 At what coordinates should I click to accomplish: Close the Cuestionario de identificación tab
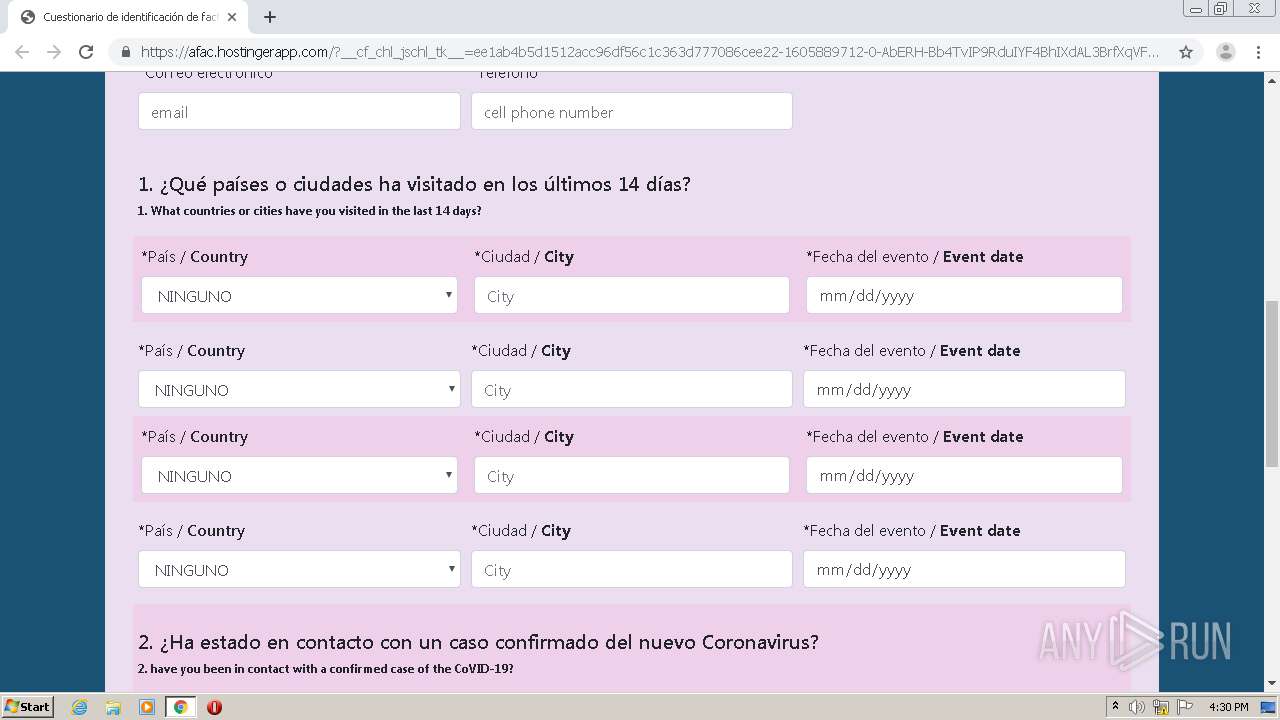[x=232, y=17]
